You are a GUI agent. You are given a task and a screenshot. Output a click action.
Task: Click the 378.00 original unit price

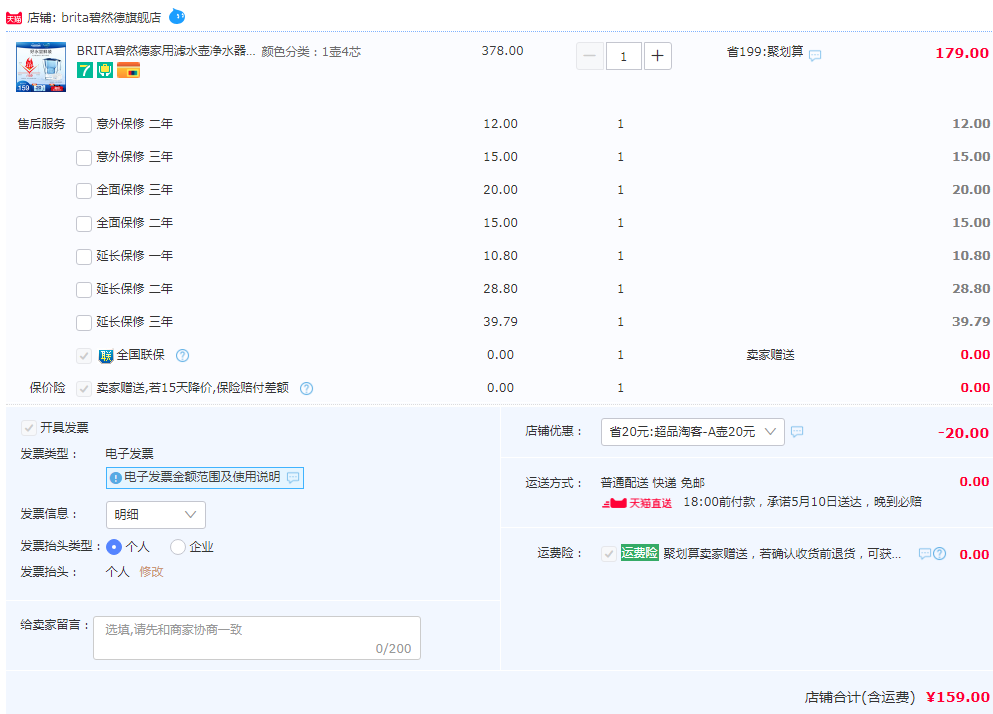502,51
